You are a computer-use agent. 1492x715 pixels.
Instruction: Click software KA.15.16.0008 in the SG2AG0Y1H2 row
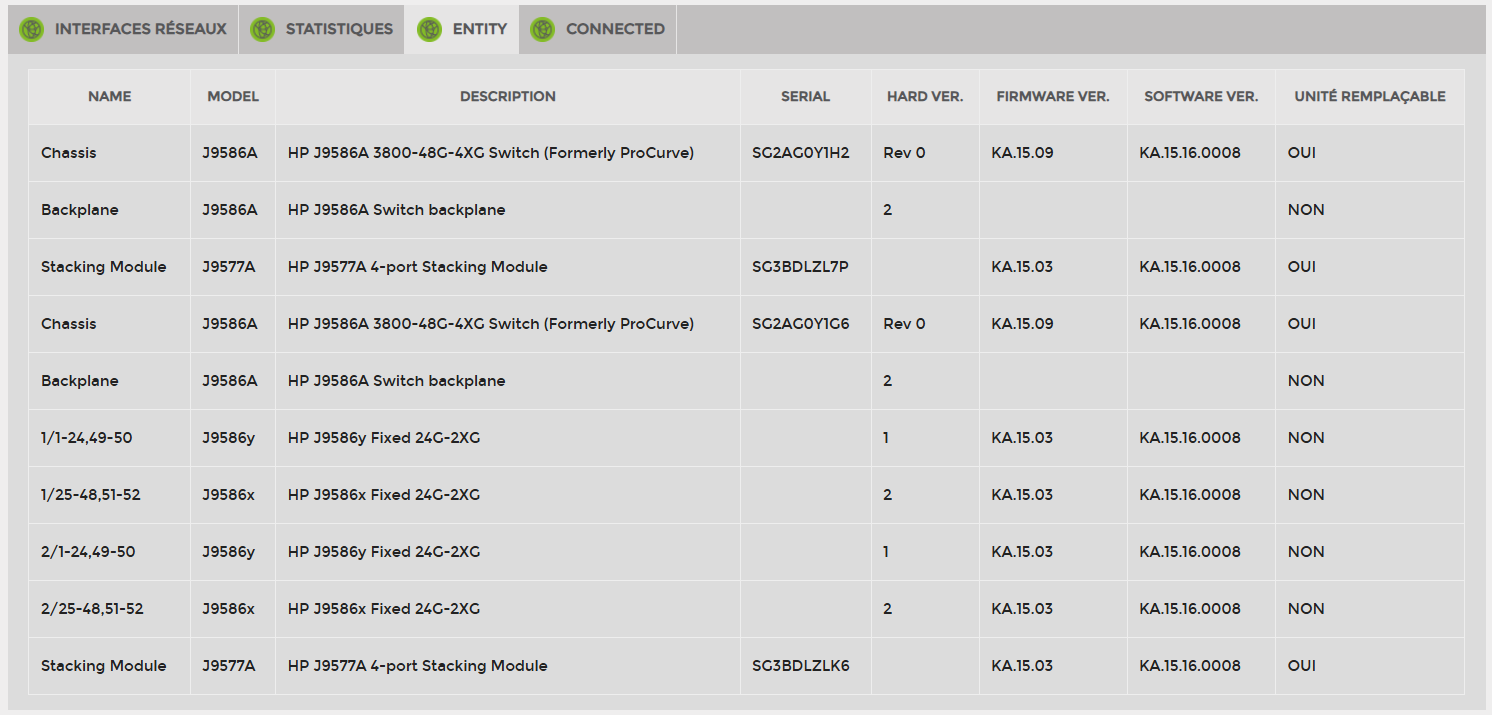[1190, 153]
